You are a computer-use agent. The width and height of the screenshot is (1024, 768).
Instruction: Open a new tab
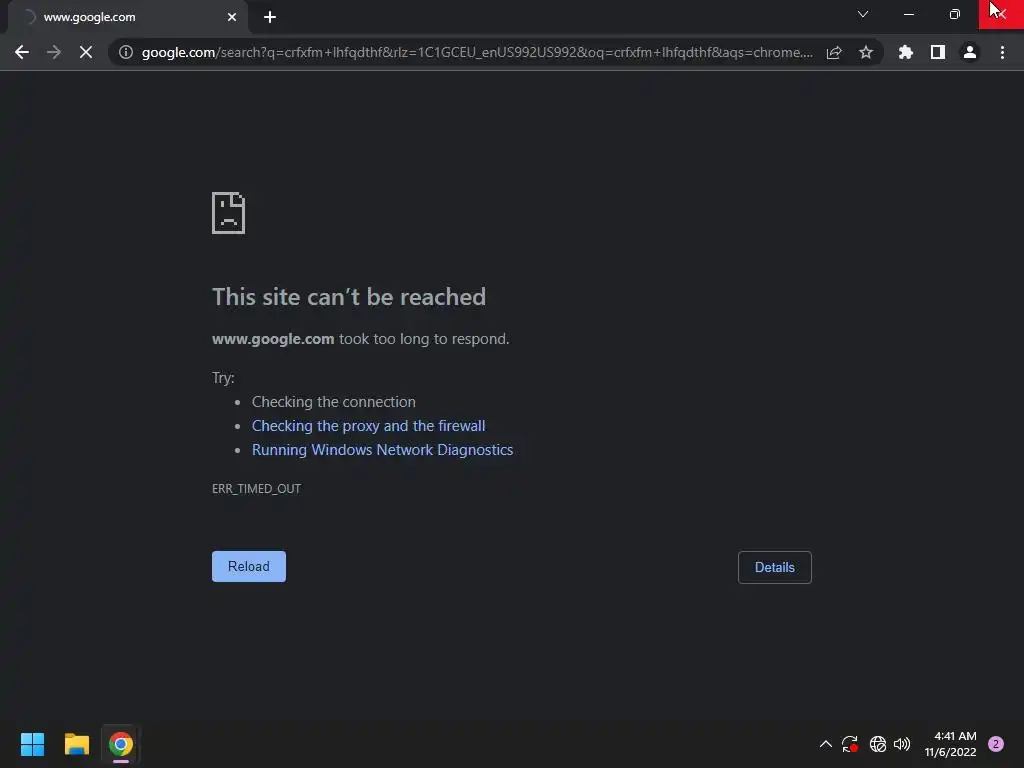[x=270, y=17]
